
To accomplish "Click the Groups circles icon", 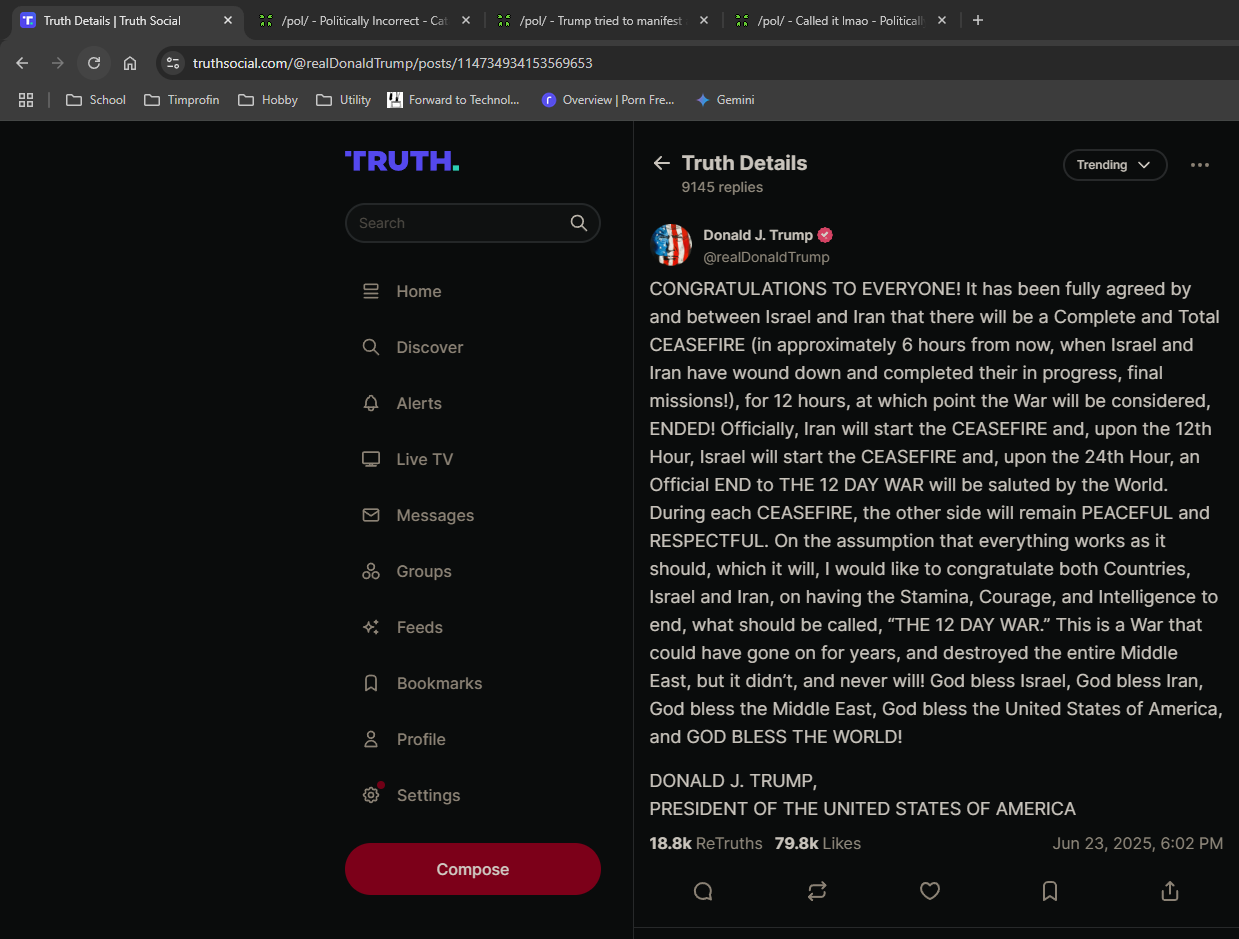I will (371, 571).
